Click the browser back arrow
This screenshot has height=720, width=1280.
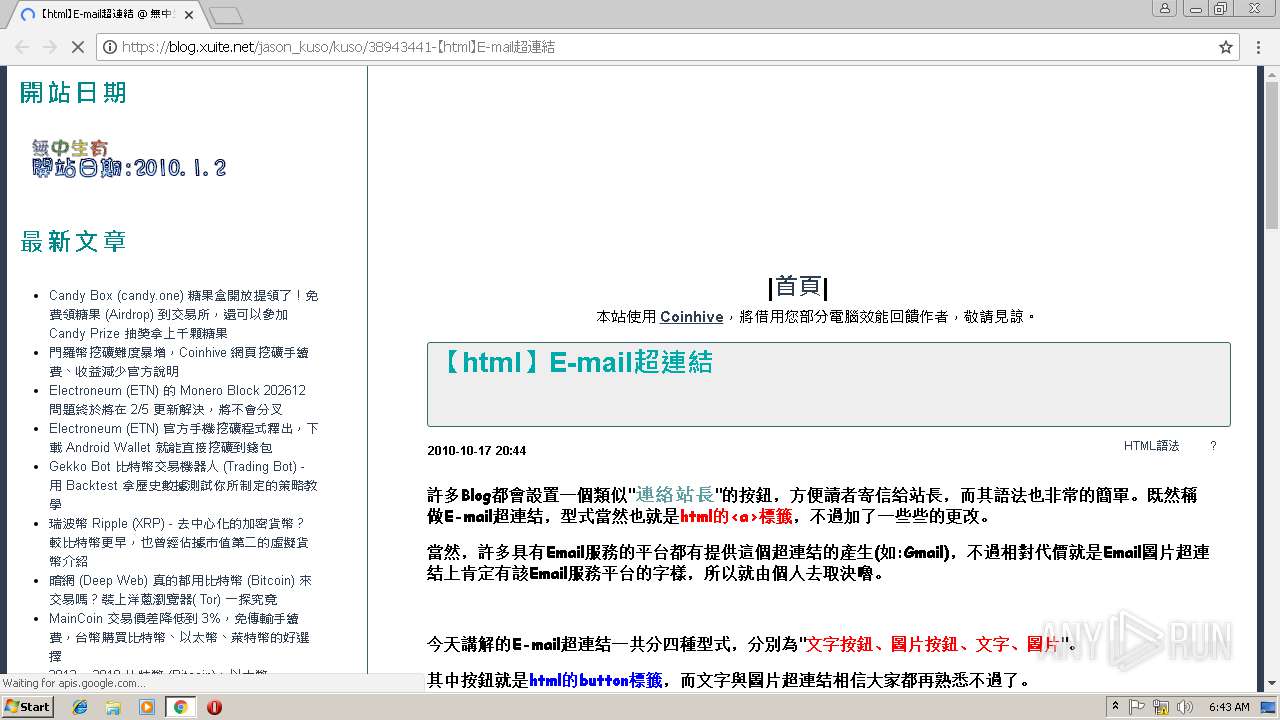point(22,47)
